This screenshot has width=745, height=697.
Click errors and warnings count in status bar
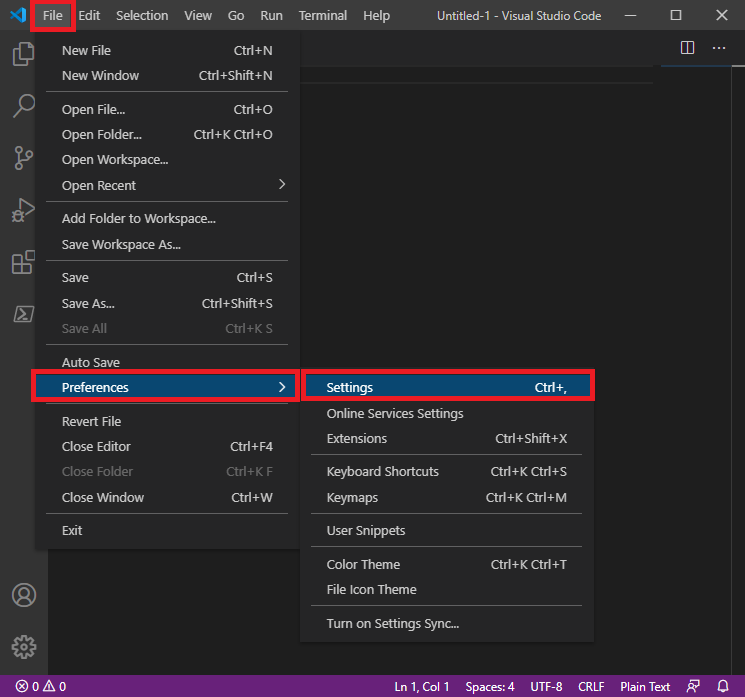[x=41, y=686]
